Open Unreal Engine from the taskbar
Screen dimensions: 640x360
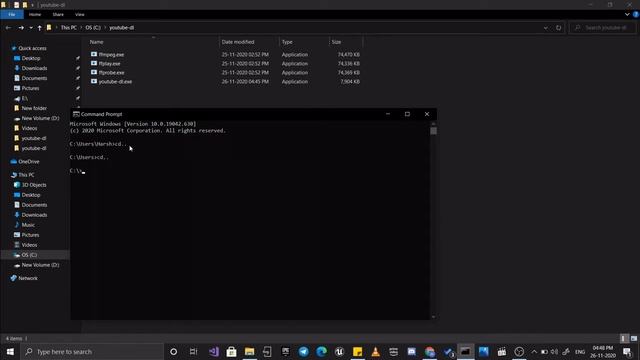(x=339, y=351)
